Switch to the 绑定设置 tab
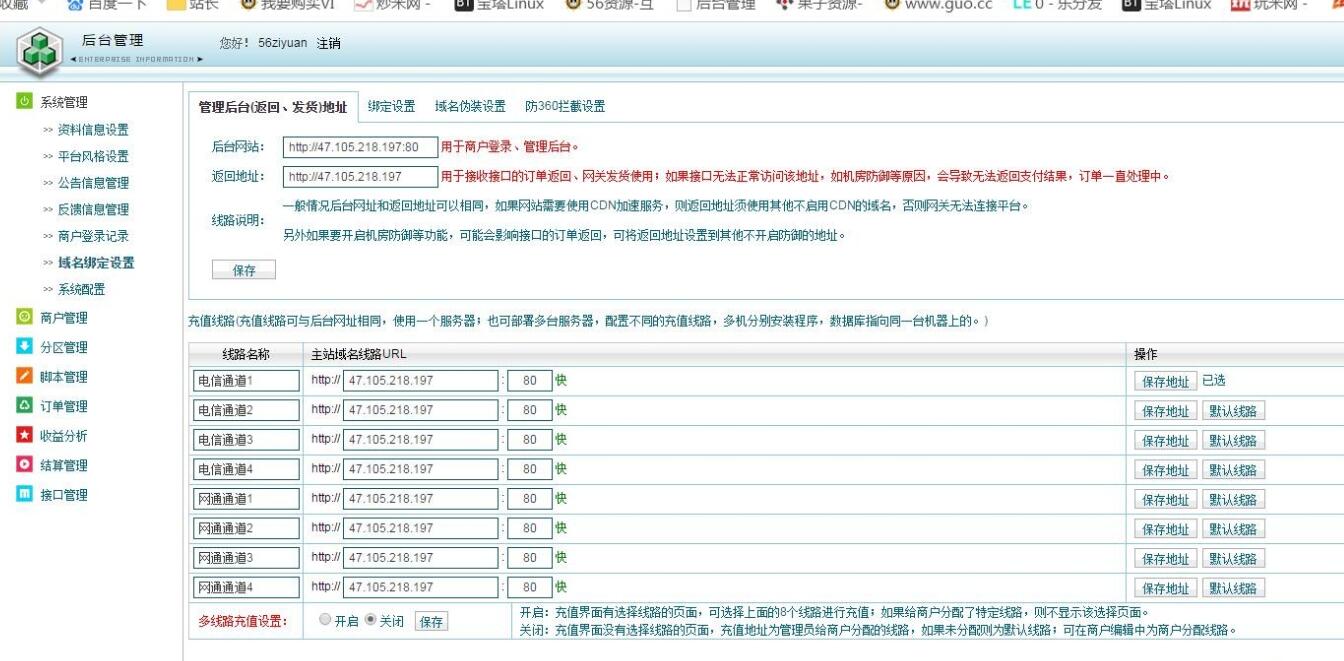The width and height of the screenshot is (1344, 661). click(x=391, y=107)
